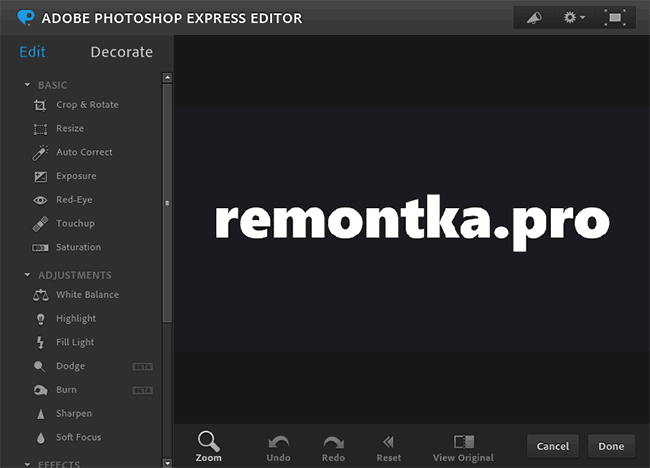Viewport: 650px width, 468px height.
Task: Click the 'Auto Correct' label
Action: (84, 152)
